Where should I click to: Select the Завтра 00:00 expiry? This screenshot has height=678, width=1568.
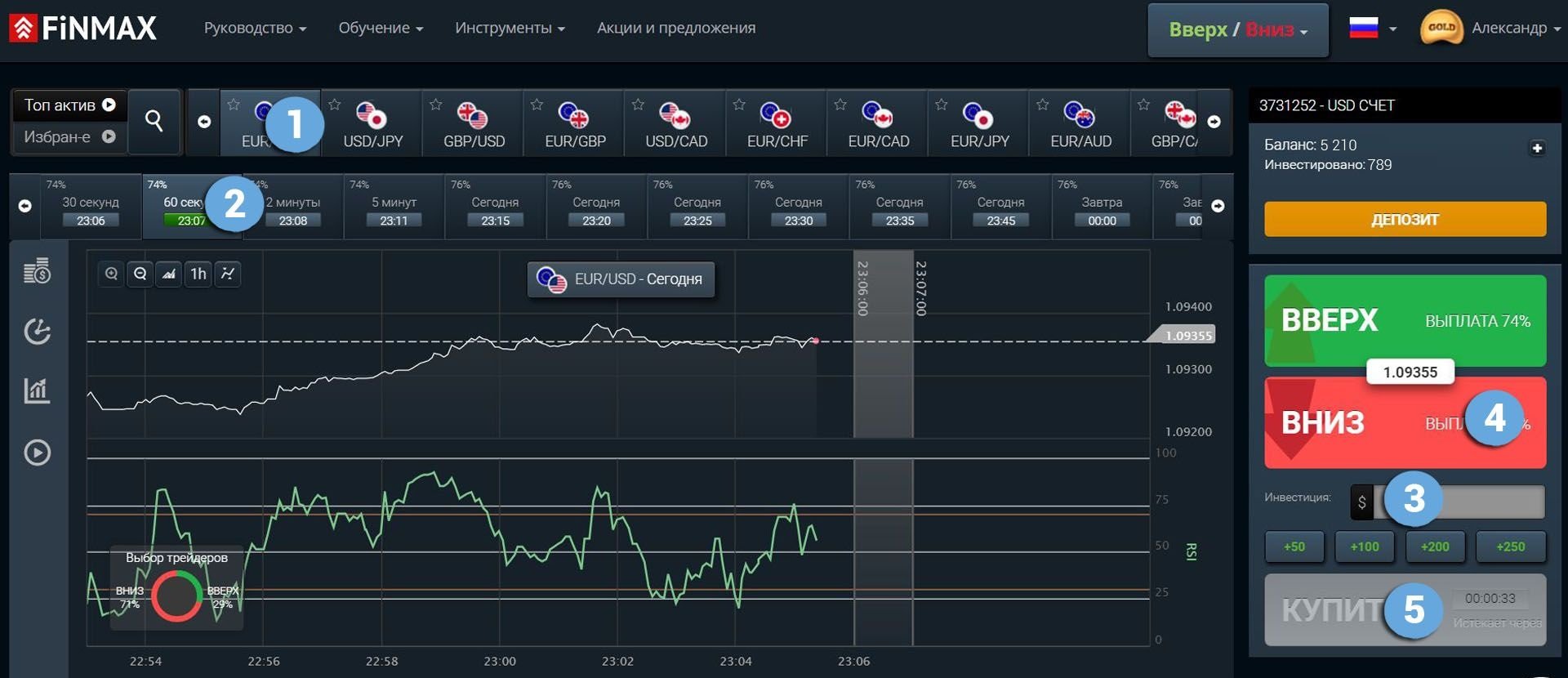1102,206
